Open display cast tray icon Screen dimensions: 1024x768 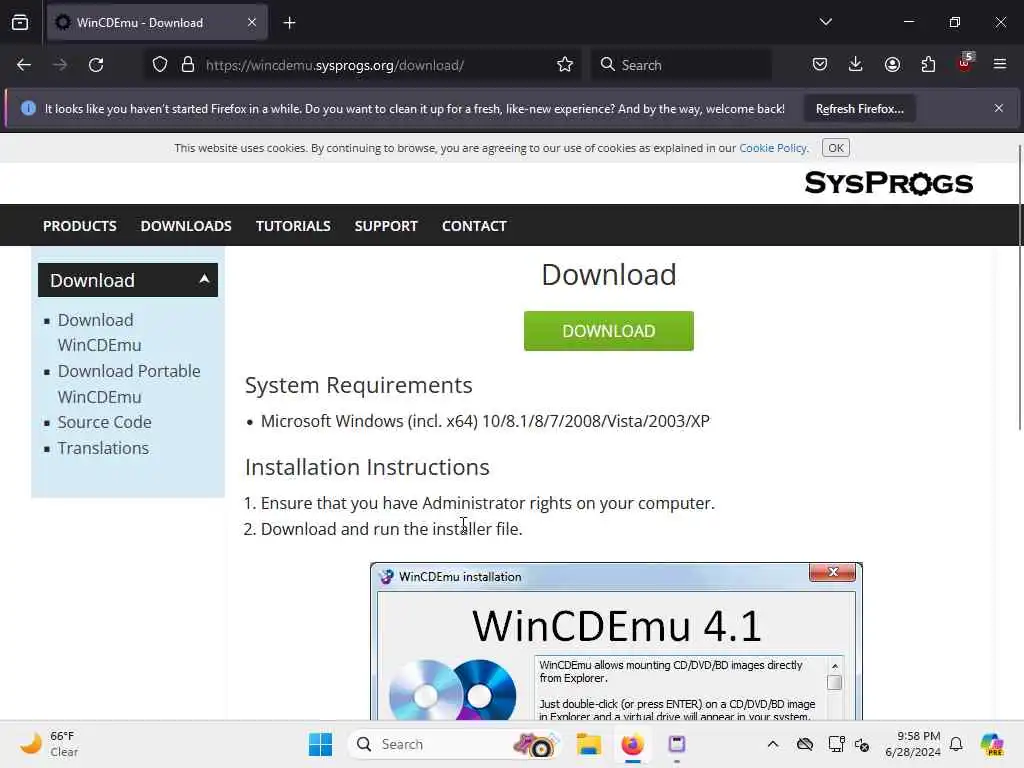point(836,744)
